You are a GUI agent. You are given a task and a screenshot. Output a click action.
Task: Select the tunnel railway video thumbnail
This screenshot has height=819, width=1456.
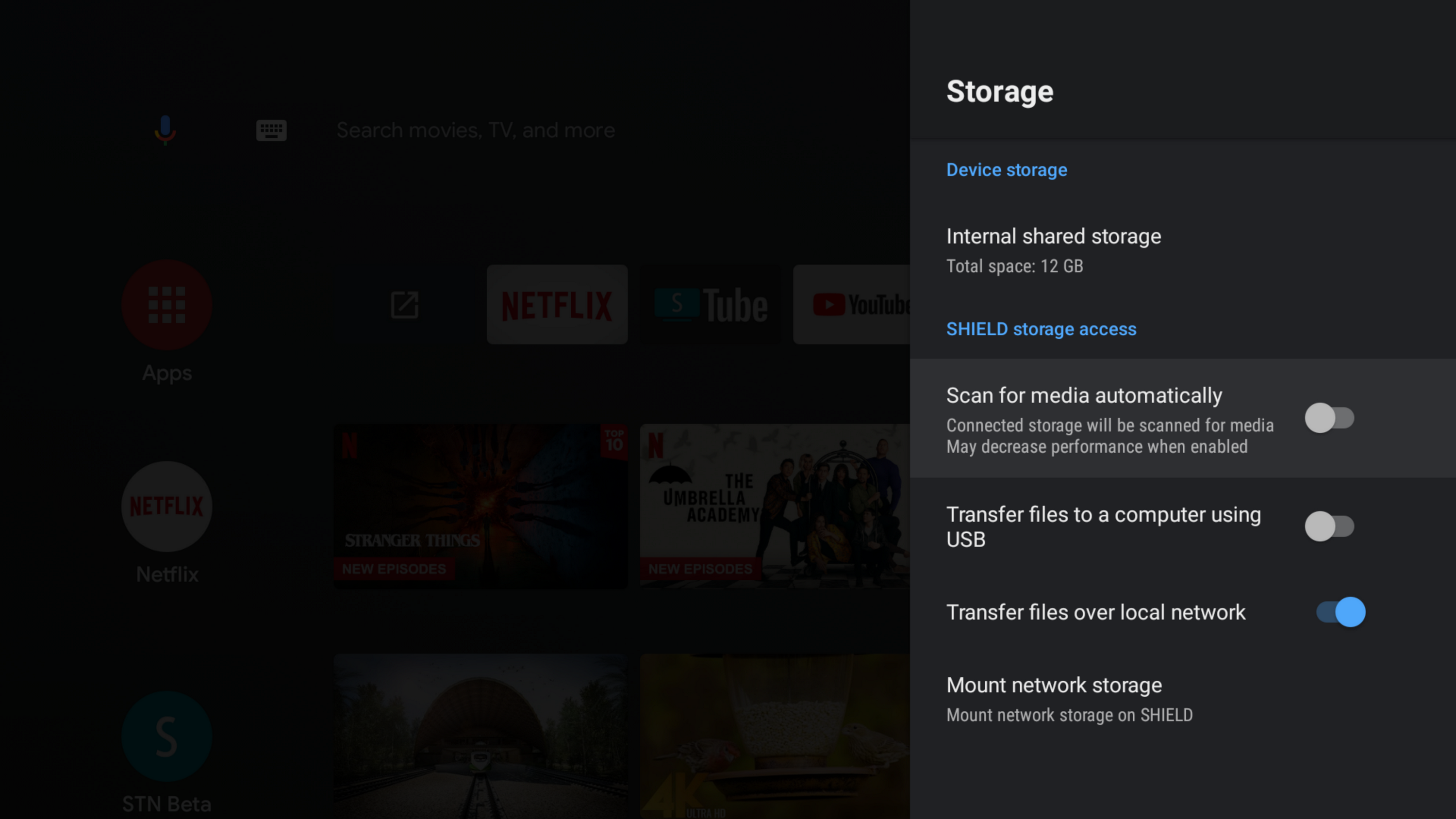[480, 737]
